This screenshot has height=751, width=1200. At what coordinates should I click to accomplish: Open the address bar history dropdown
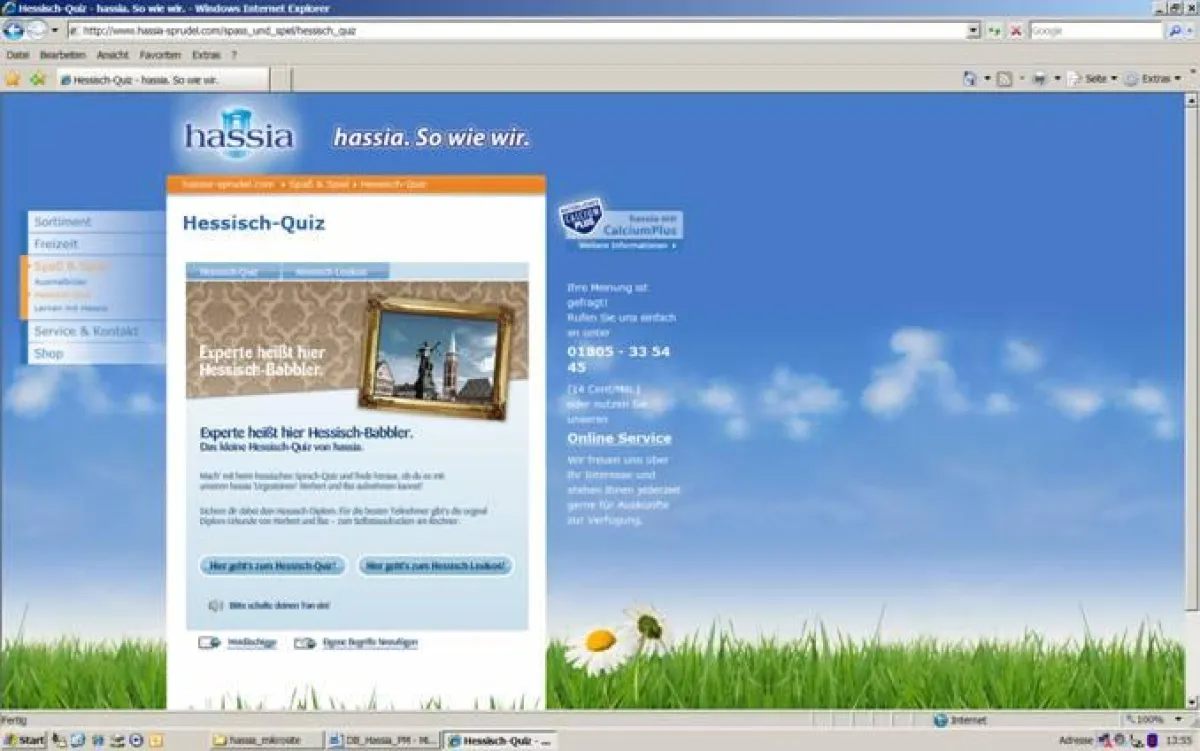(971, 30)
